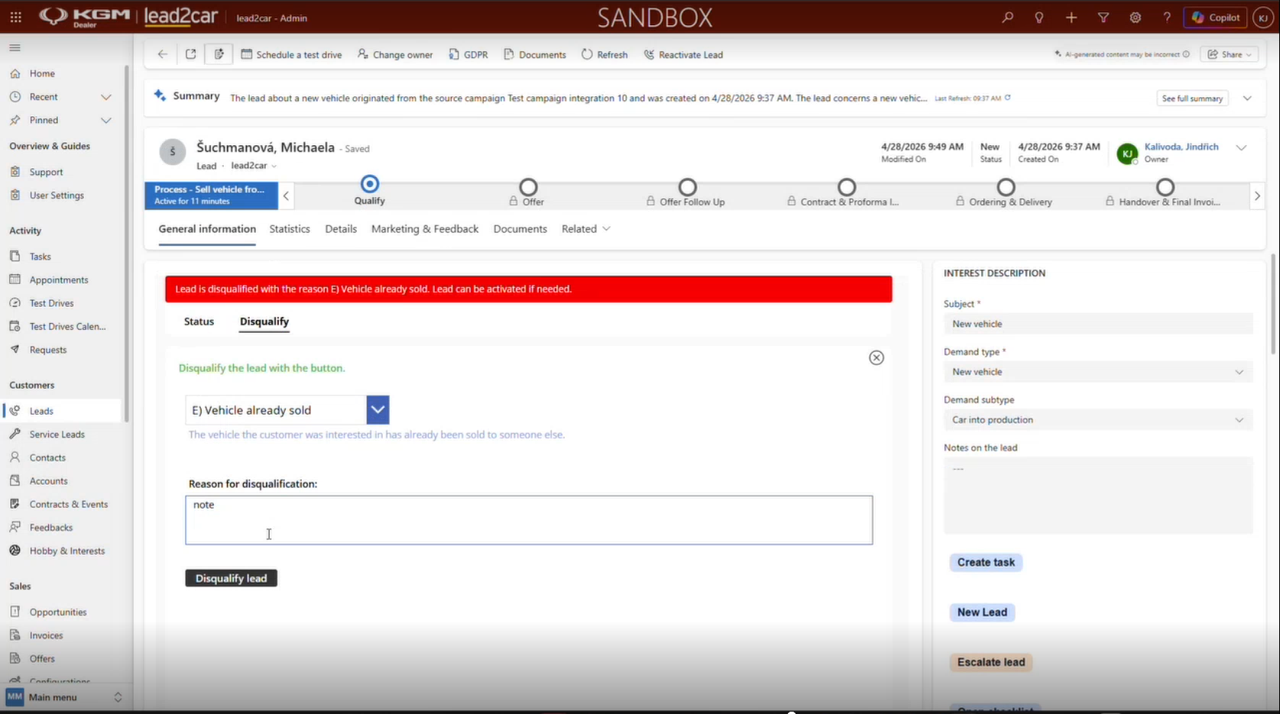Switch to the Marketing & Feedback tab
This screenshot has width=1280, height=714.
(425, 229)
